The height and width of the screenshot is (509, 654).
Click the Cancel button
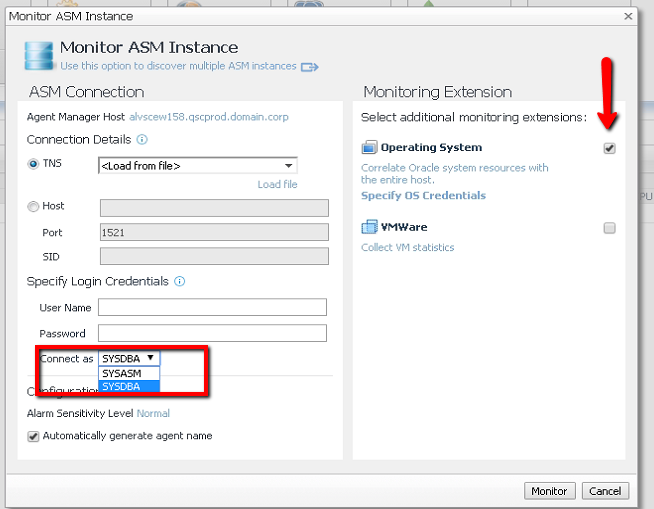(605, 491)
